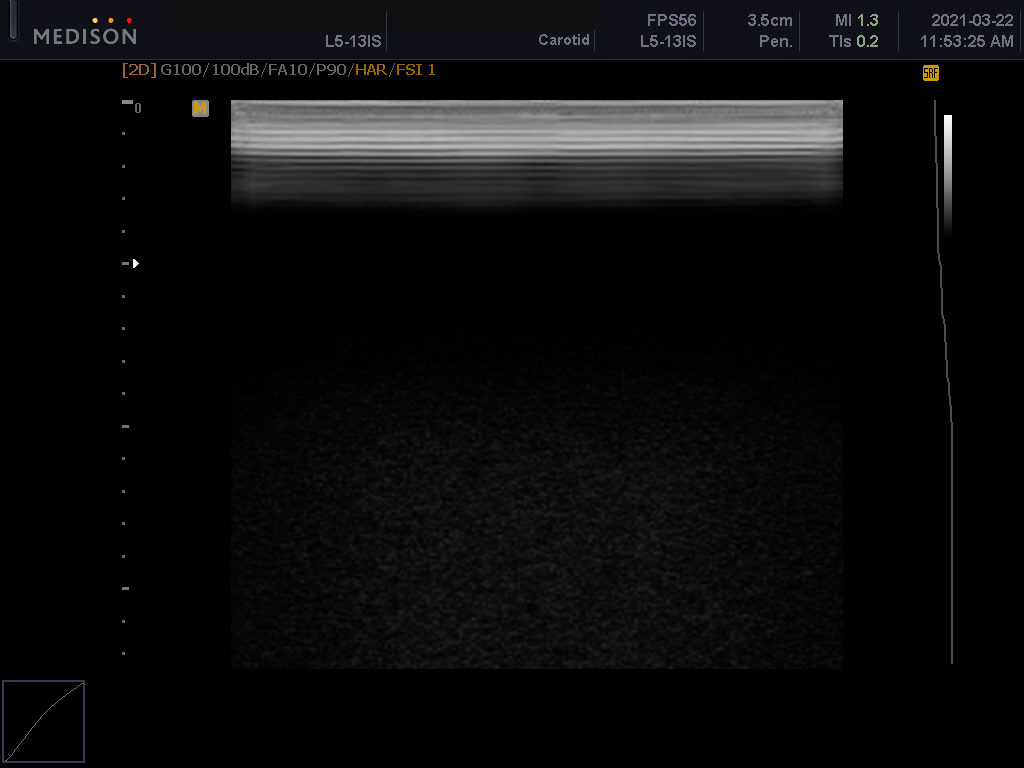The height and width of the screenshot is (768, 1024).
Task: Click the SRF icon at top right
Action: pyautogui.click(x=930, y=73)
